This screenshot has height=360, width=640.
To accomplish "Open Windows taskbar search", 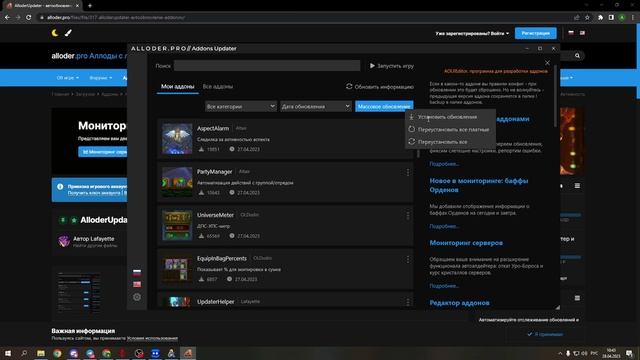I will (24, 353).
